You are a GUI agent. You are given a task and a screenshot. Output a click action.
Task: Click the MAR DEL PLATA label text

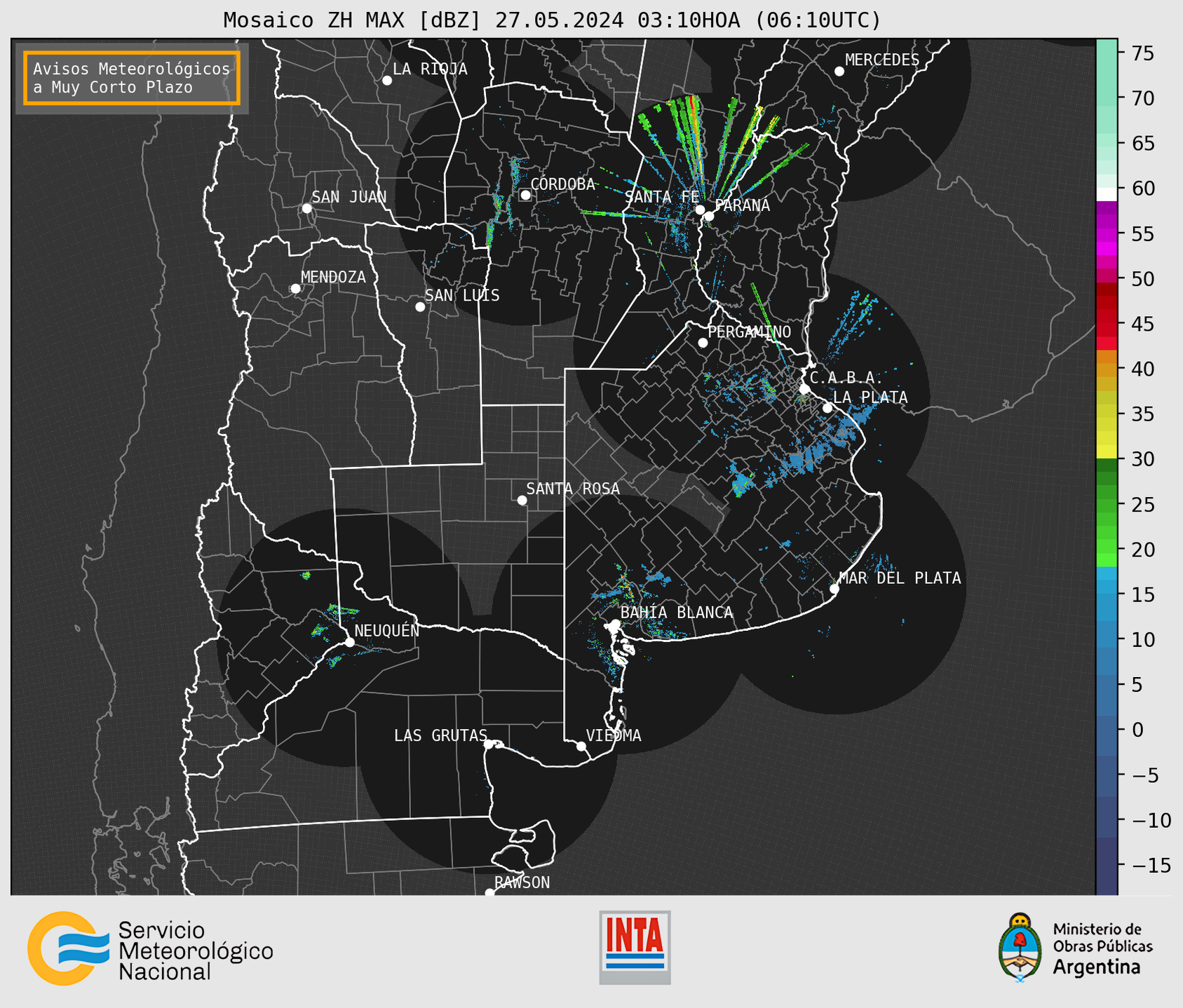(900, 578)
